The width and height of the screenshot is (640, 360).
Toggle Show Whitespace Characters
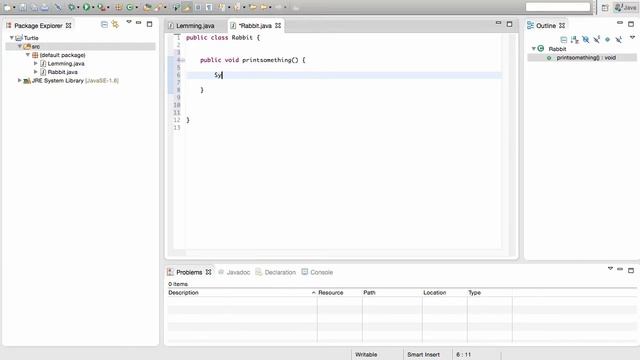[209, 7]
